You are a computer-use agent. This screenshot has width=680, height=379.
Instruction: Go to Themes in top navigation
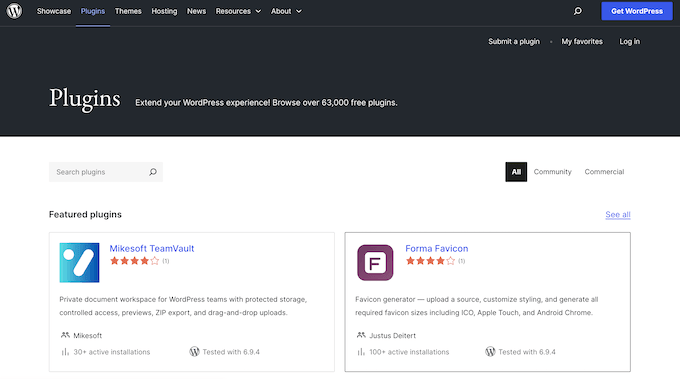(128, 11)
